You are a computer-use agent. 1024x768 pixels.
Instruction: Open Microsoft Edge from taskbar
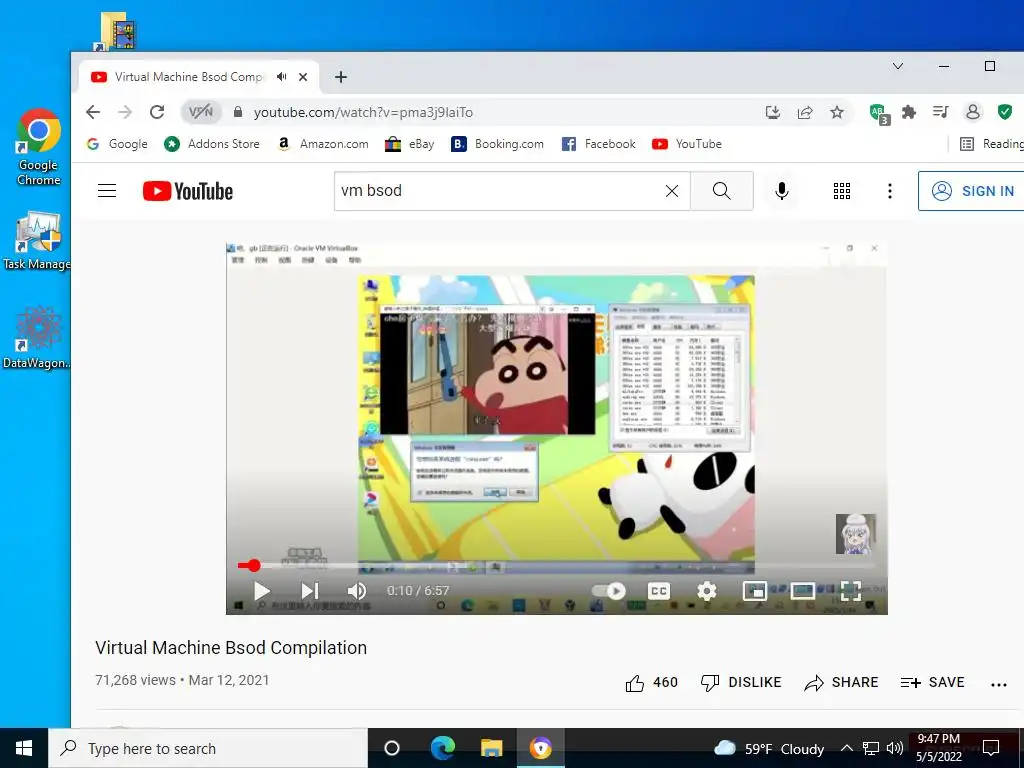(442, 748)
